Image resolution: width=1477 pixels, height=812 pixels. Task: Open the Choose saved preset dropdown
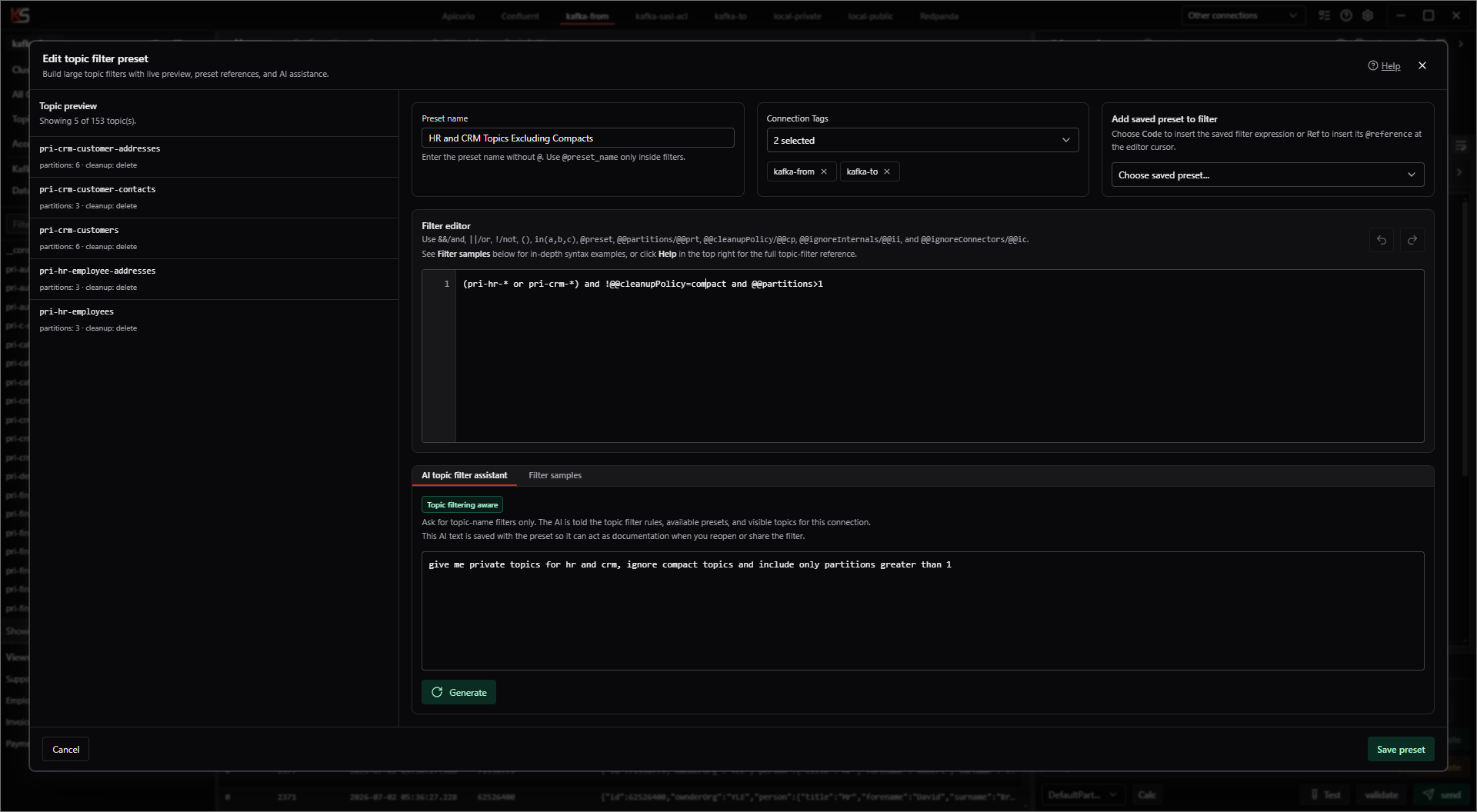(1267, 175)
